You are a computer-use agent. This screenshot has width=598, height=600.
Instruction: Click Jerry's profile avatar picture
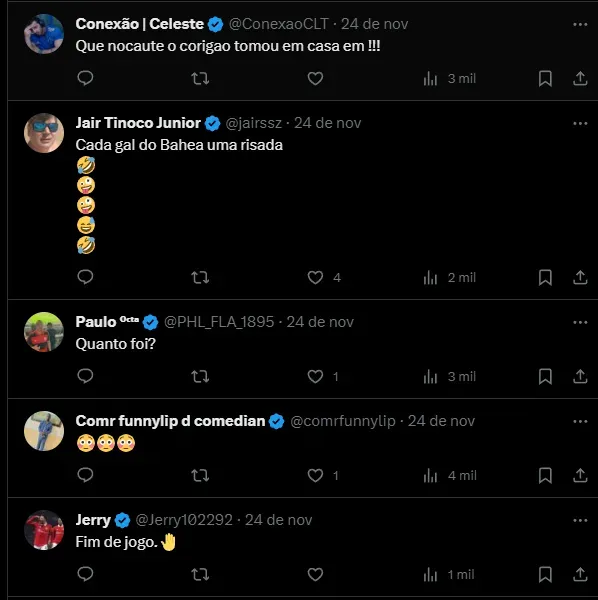(x=44, y=530)
